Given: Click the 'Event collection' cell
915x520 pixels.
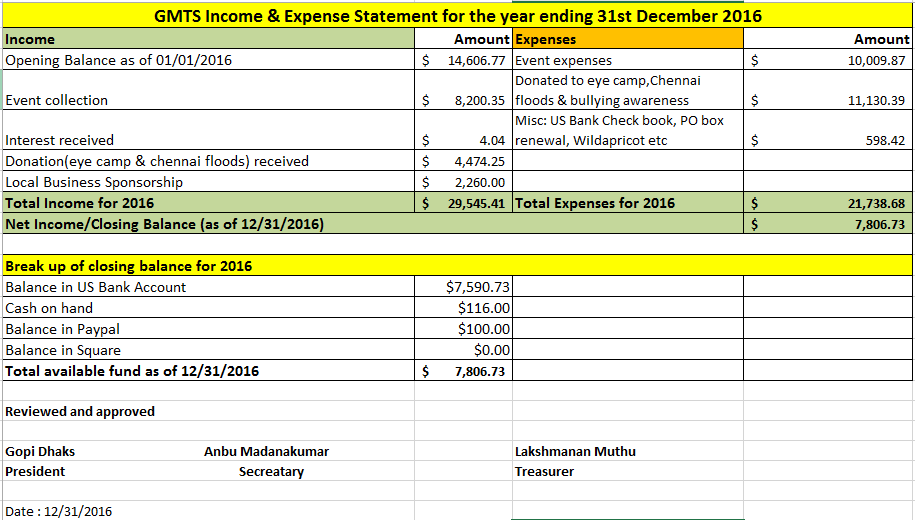Looking at the screenshot, I should tap(208, 90).
